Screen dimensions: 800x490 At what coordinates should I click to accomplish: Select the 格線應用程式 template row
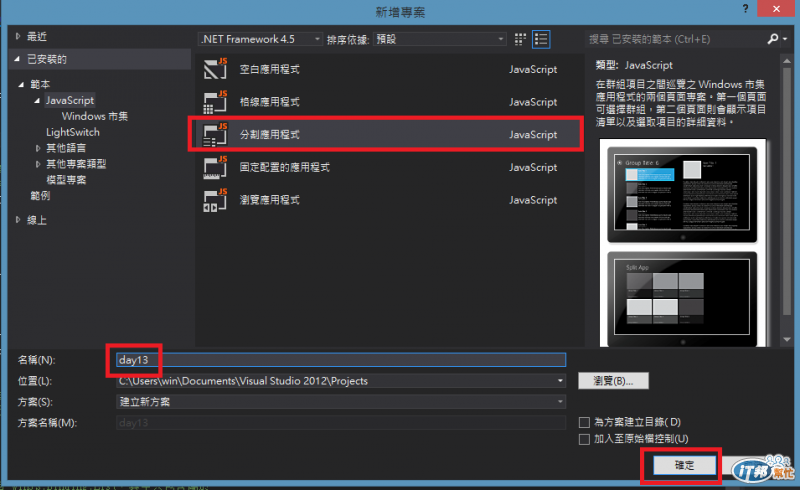(x=389, y=102)
